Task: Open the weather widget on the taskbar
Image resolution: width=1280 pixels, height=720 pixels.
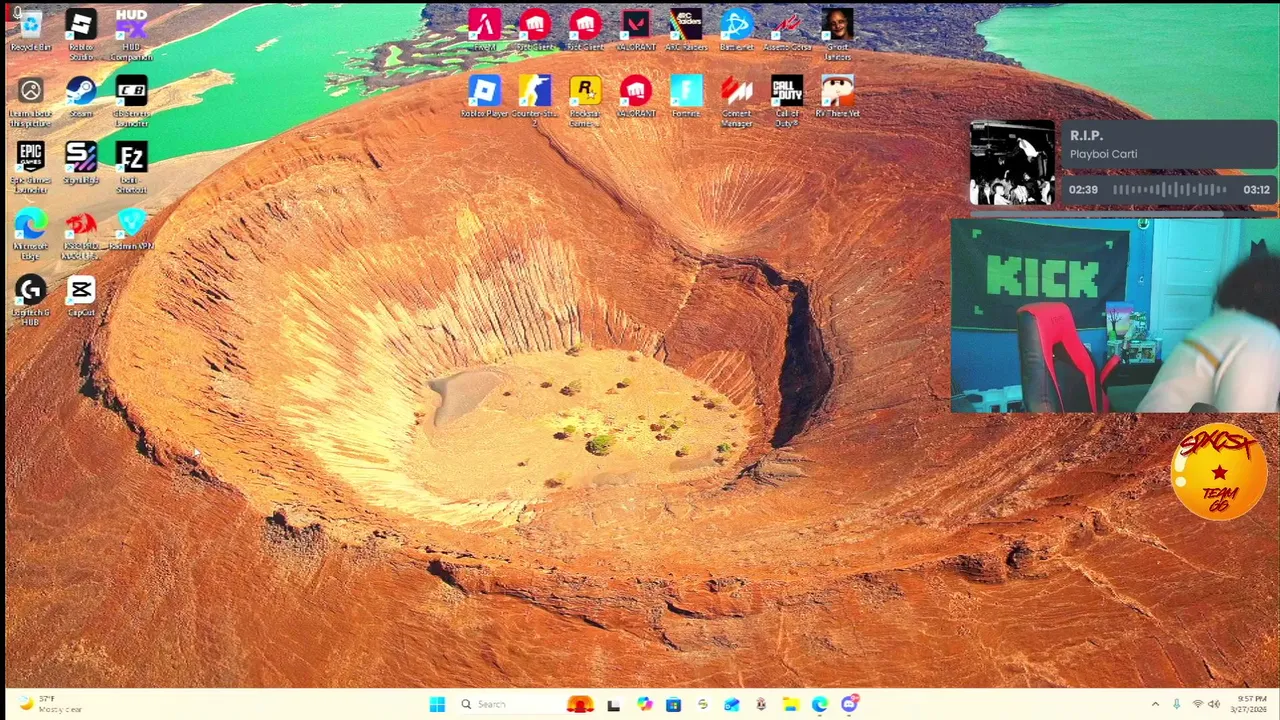Action: [x=50, y=704]
